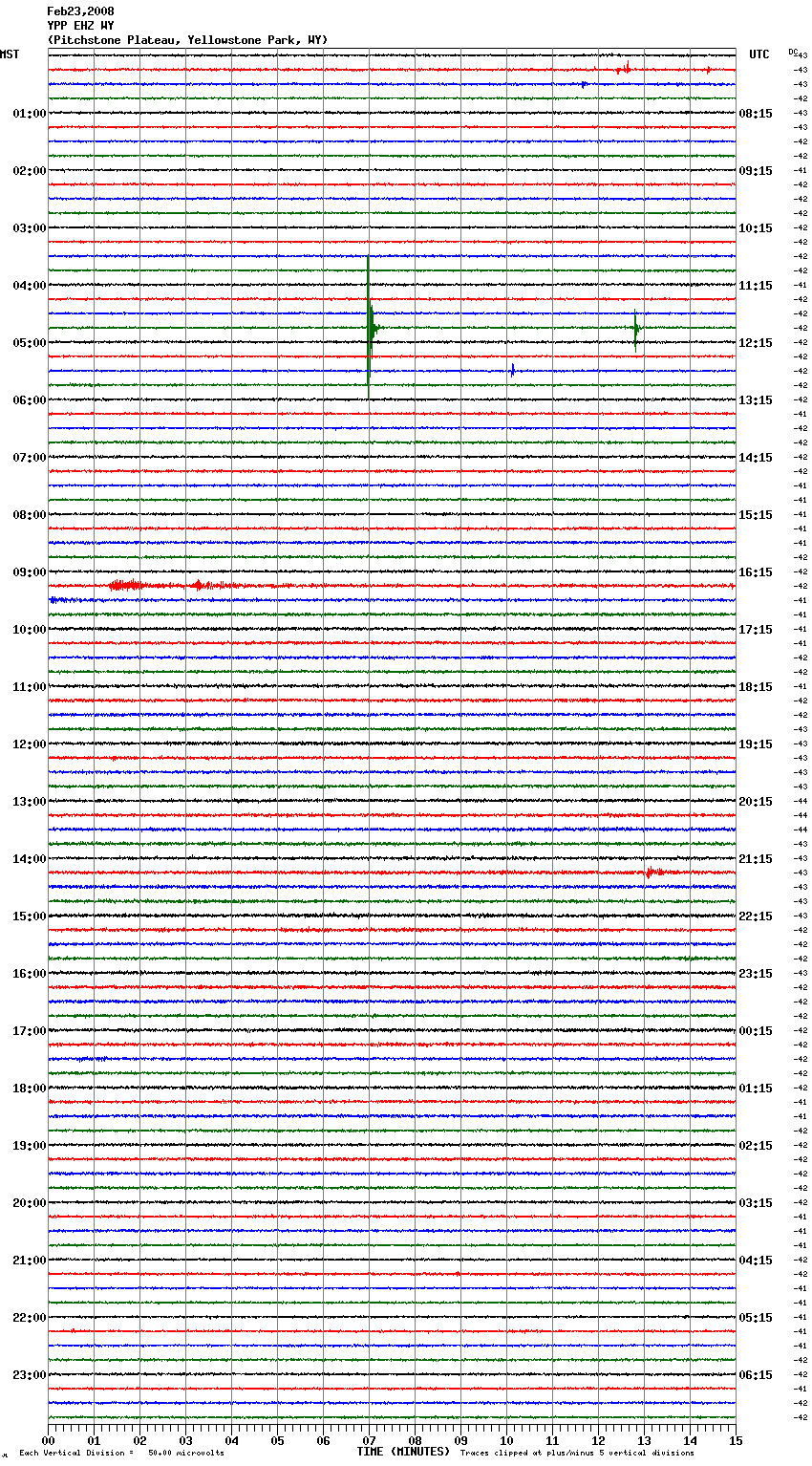Click the MST column label
The width and height of the screenshot is (812, 1466).
point(10,54)
